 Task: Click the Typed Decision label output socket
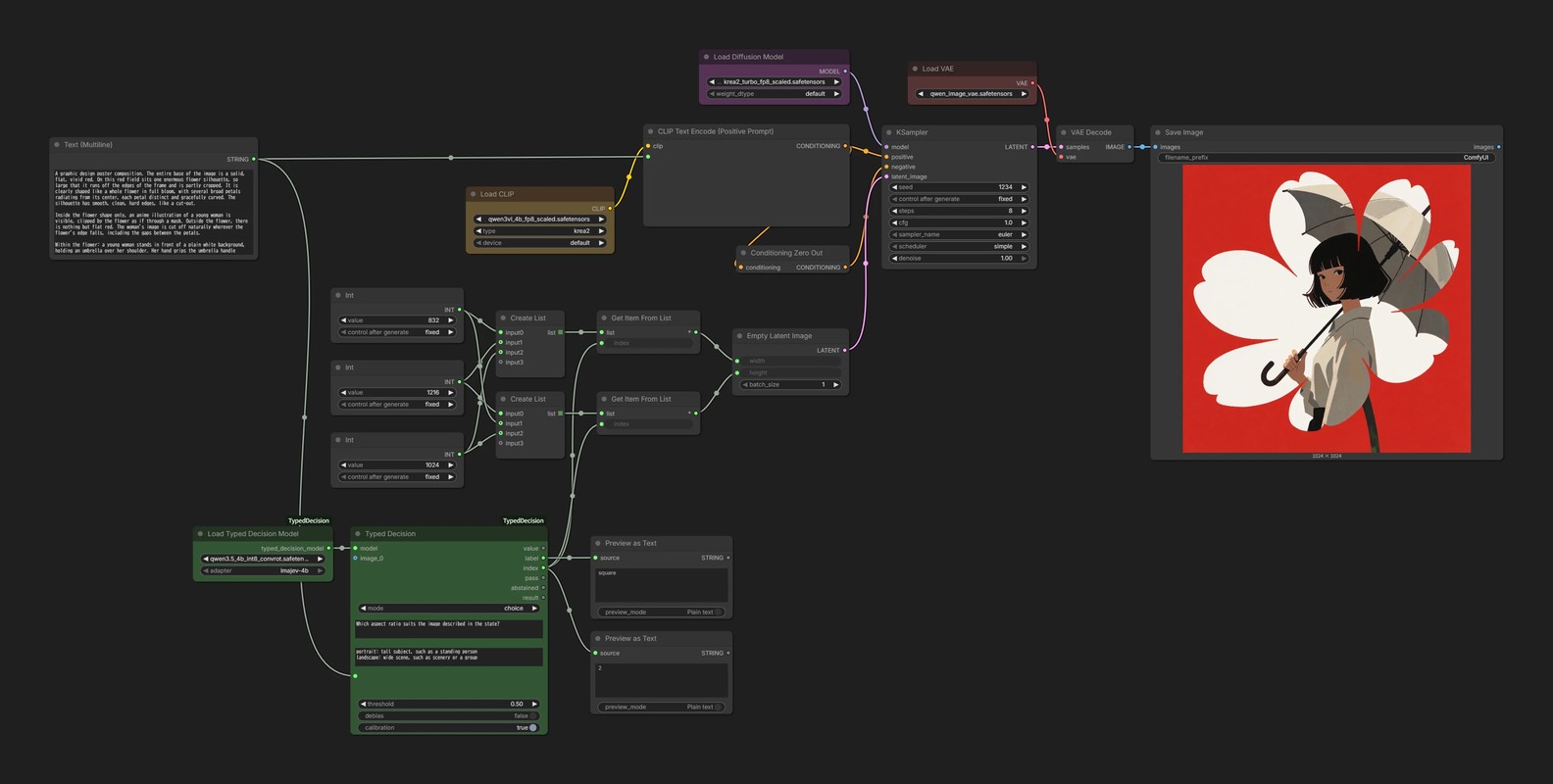coord(543,559)
